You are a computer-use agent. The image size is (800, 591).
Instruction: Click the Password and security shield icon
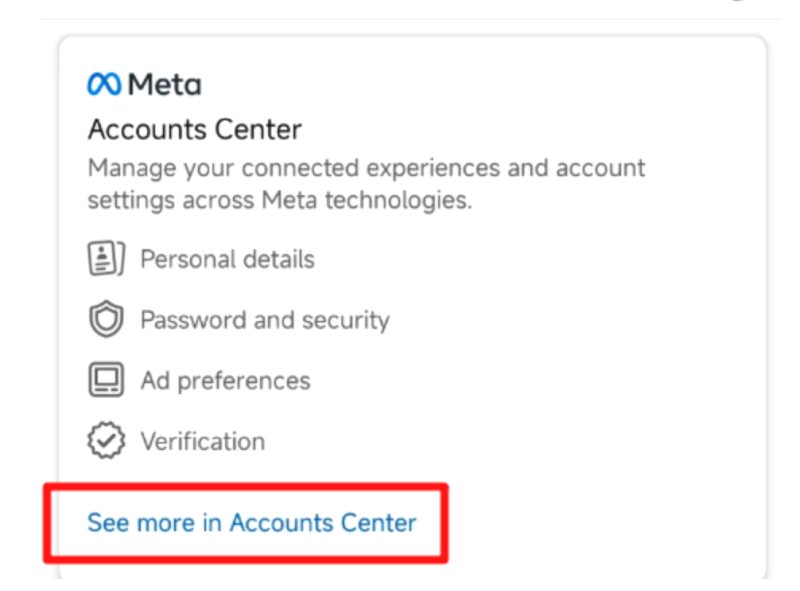(x=106, y=320)
